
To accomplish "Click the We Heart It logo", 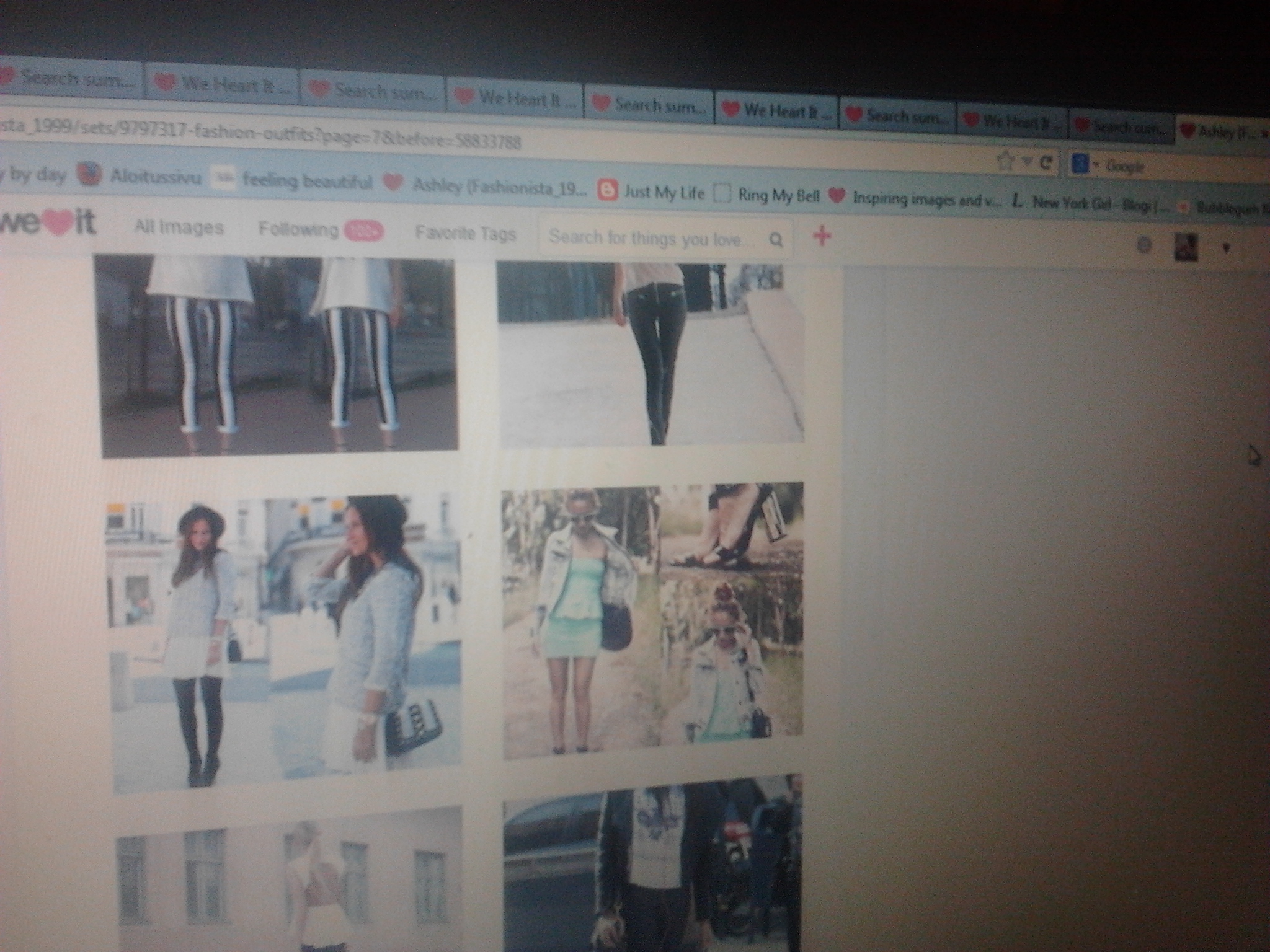I will coord(47,223).
